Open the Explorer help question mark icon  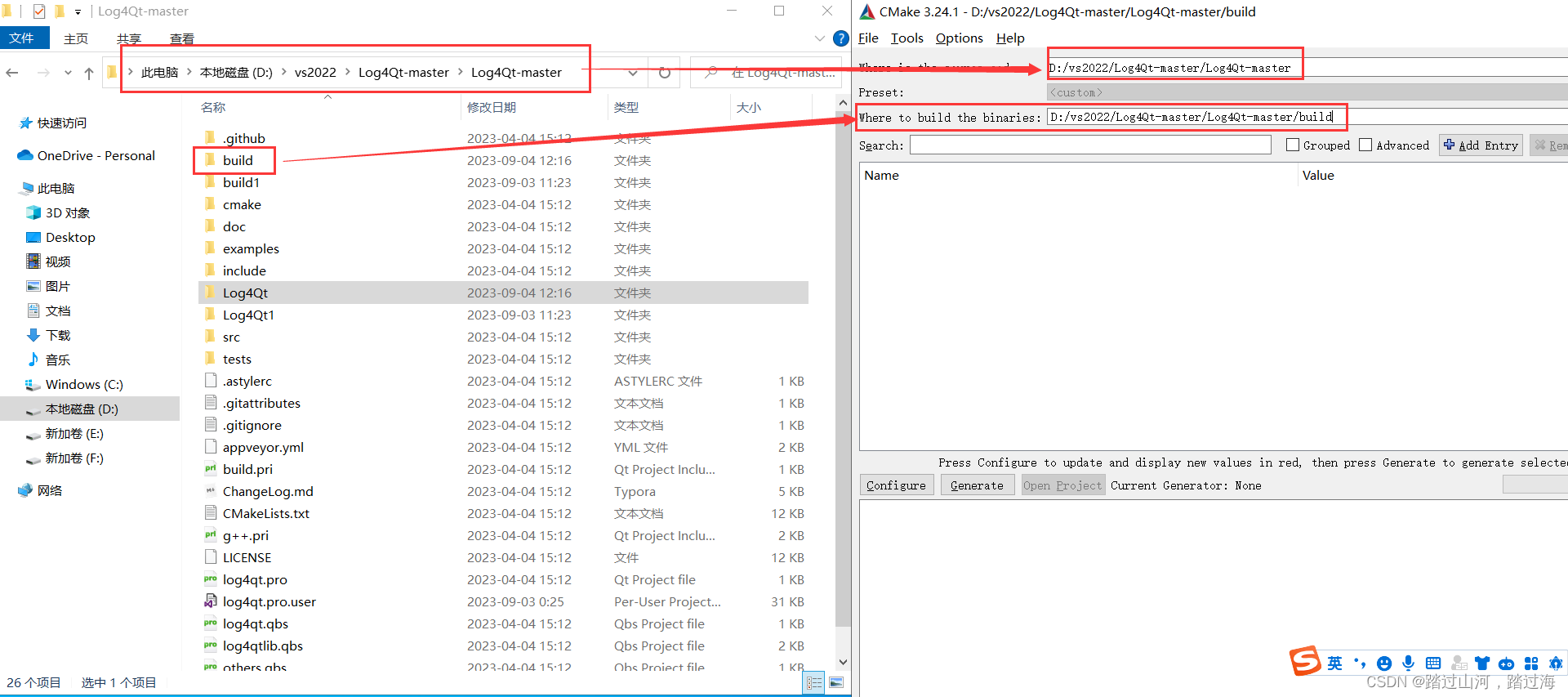[x=840, y=38]
